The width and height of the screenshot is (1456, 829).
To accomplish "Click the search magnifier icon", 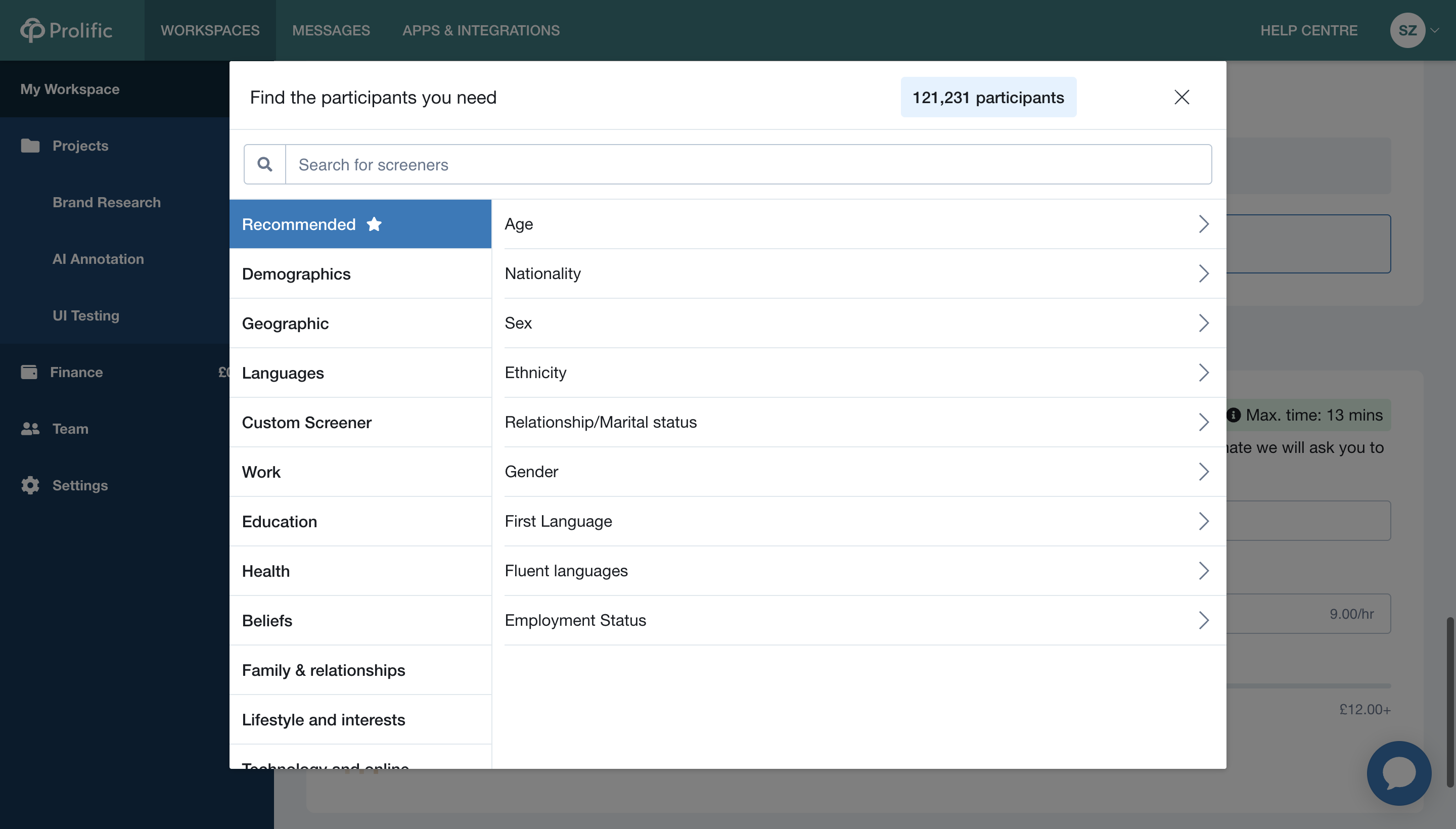I will tap(265, 165).
